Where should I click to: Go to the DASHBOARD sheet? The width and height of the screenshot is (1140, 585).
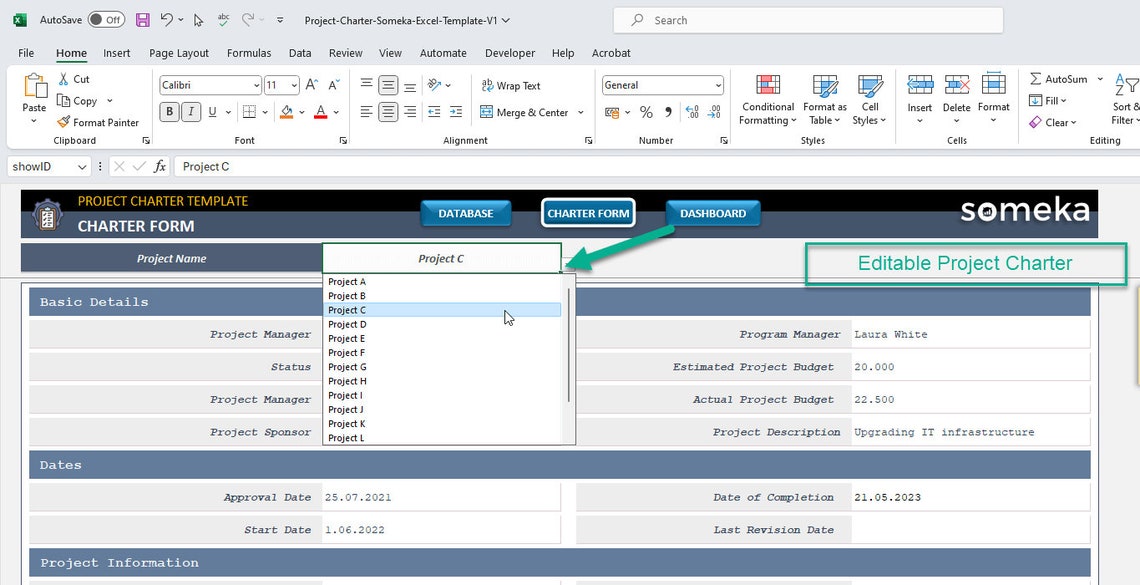click(x=712, y=212)
